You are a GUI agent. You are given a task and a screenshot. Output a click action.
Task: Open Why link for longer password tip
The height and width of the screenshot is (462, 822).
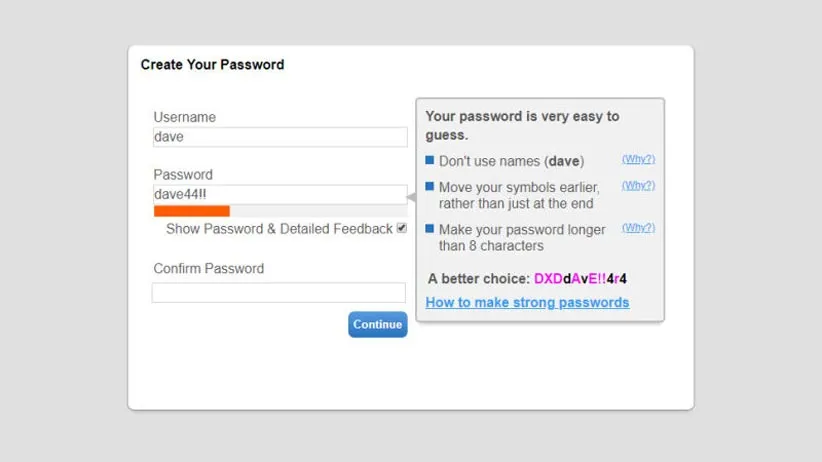tap(638, 227)
